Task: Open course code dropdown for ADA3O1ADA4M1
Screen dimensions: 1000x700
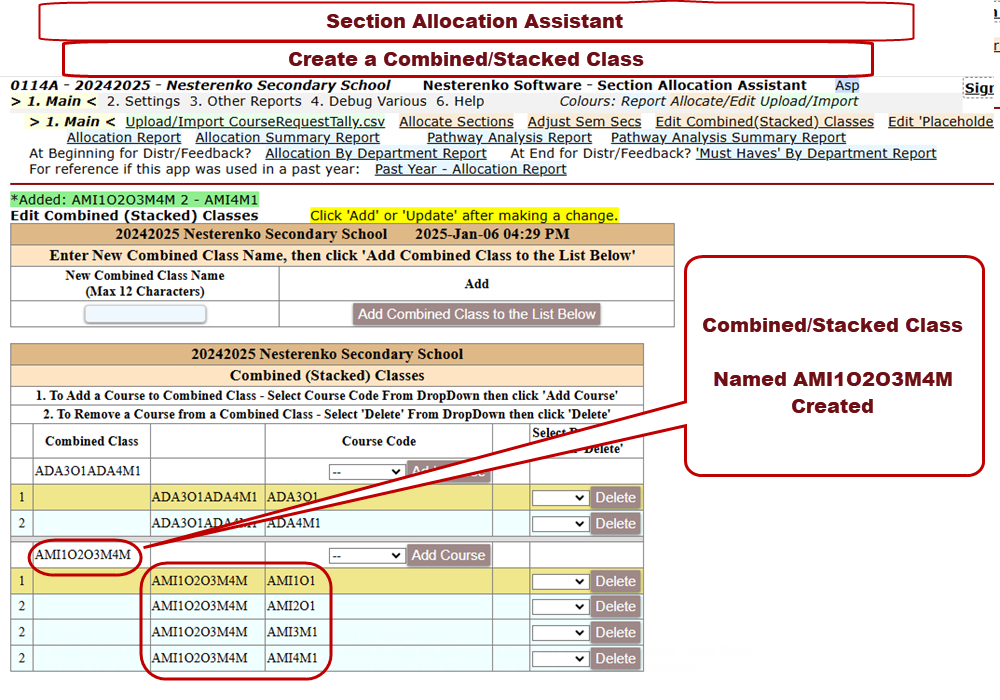Action: click(x=366, y=471)
